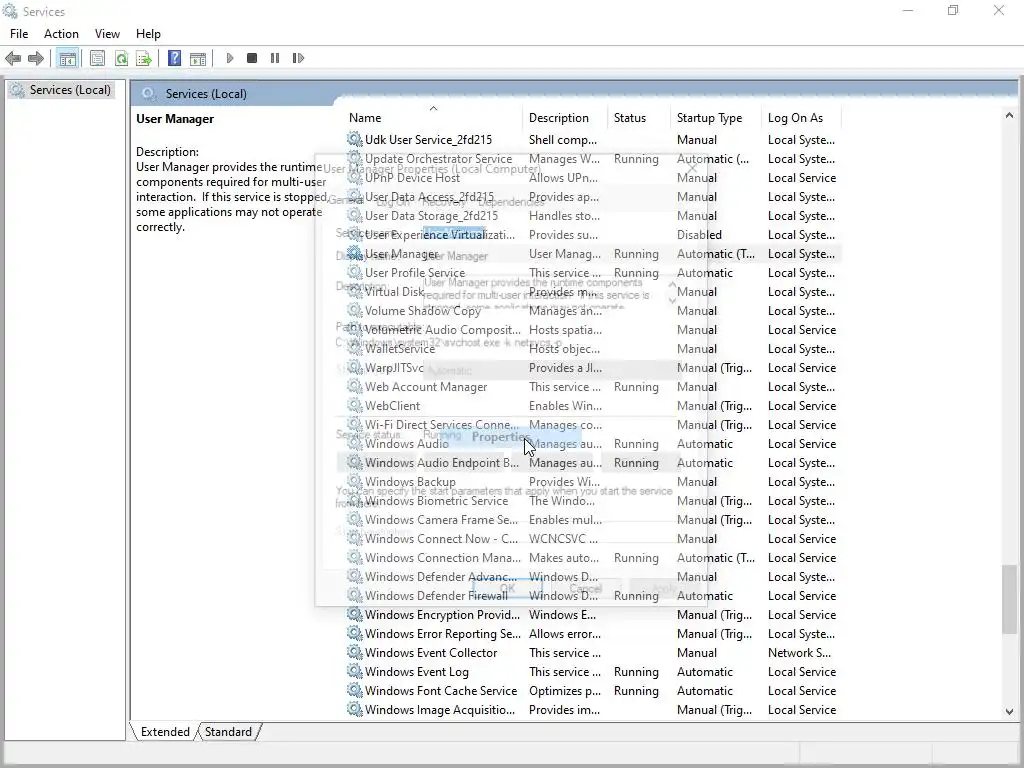The width and height of the screenshot is (1024, 768).
Task: Click gear icon beside Windows Error Reporting
Action: pos(355,633)
